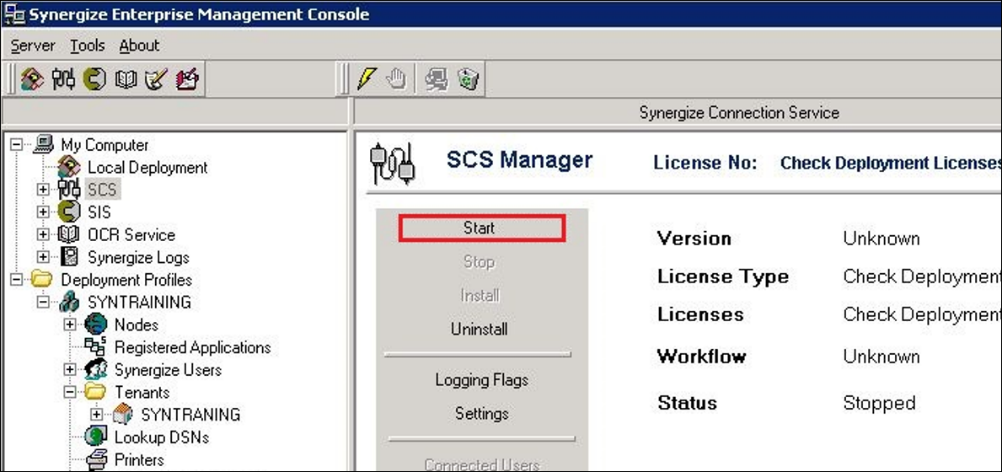
Task: Click the OCR Service book toolbar icon
Action: pos(126,80)
